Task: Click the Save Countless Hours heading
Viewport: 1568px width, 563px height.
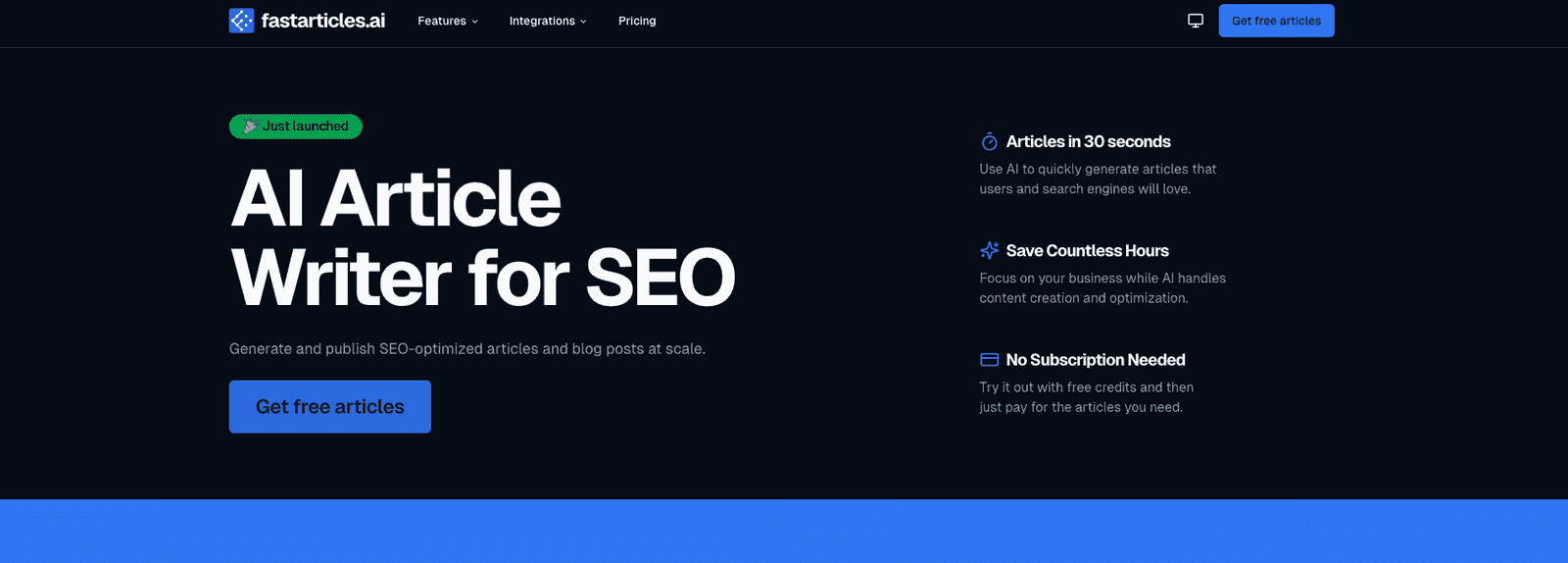Action: (x=1087, y=251)
